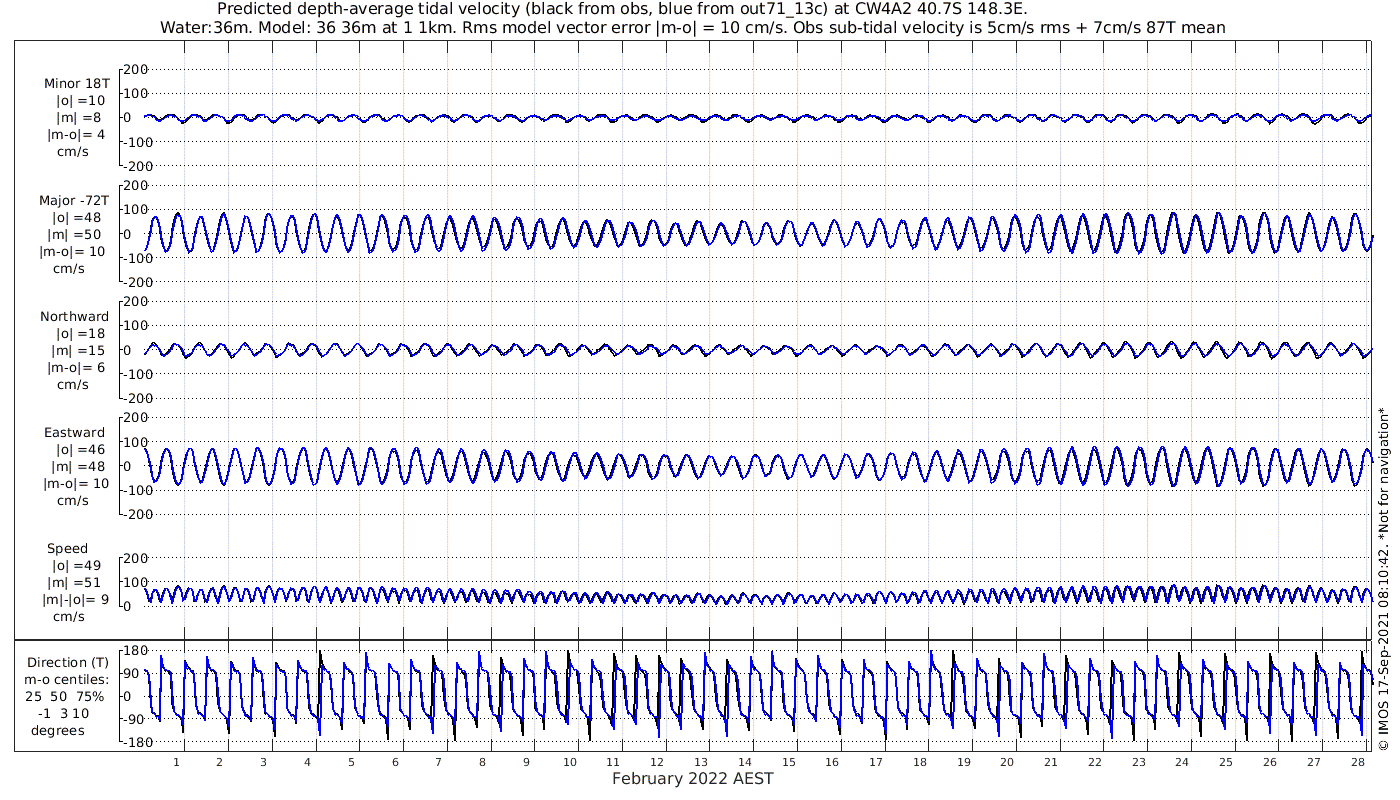Click the '-180' tick on Direction axis
This screenshot has height=800, width=1400.
pyautogui.click(x=134, y=743)
